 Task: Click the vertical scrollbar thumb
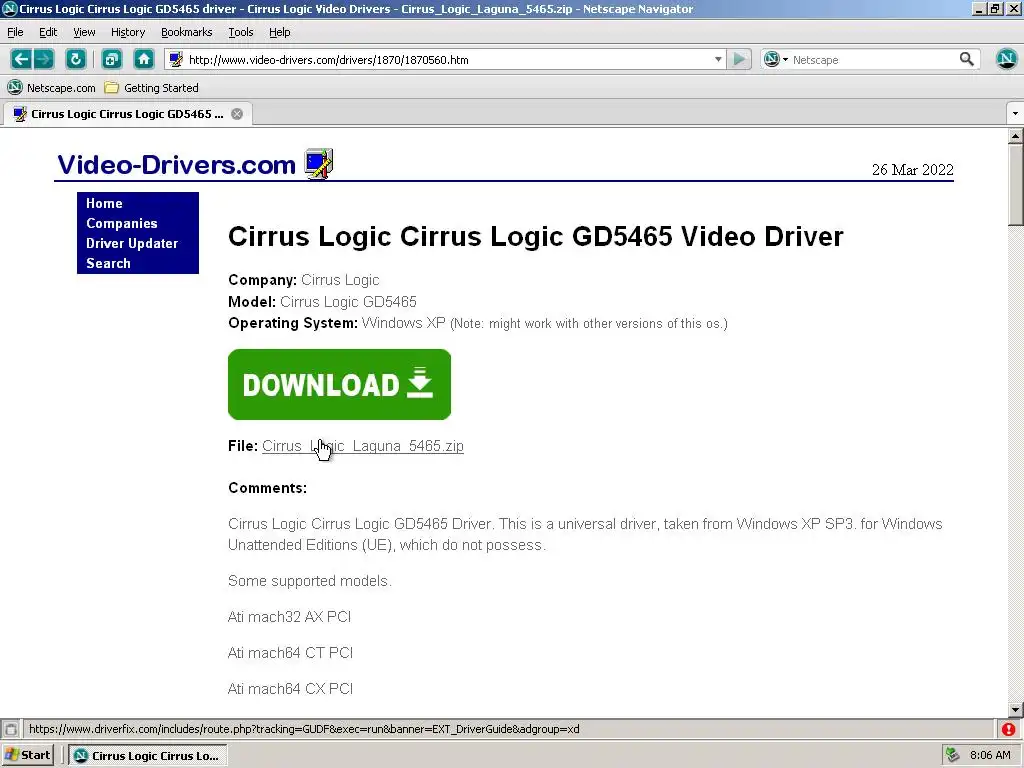(x=1015, y=185)
